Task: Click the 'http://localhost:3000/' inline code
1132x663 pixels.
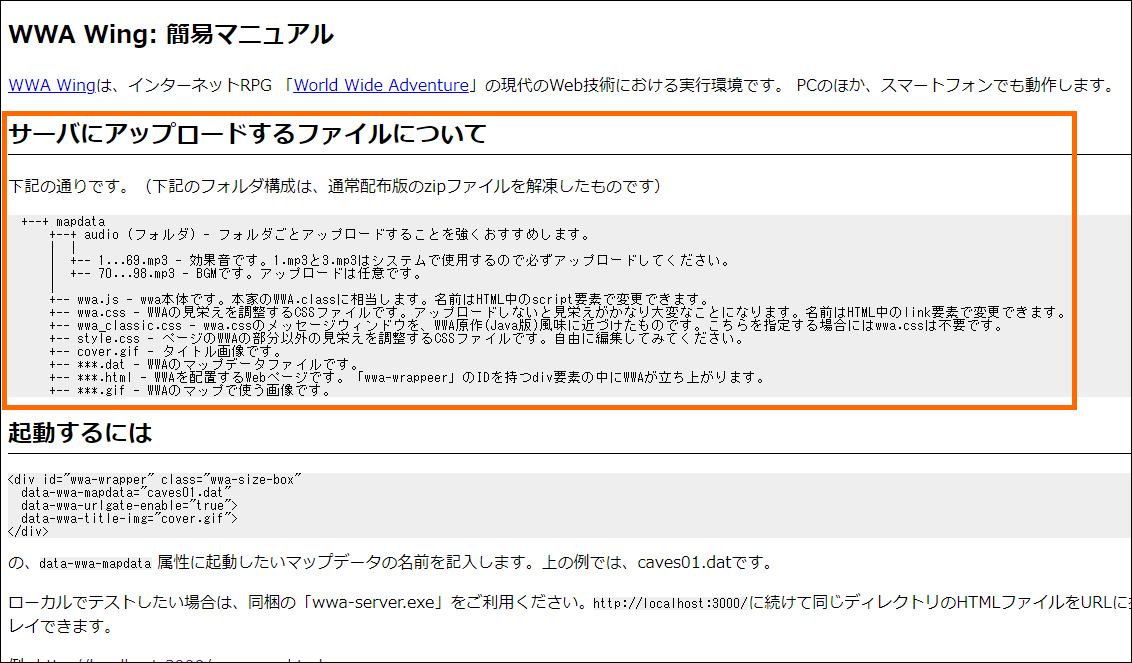Action: (x=670, y=602)
